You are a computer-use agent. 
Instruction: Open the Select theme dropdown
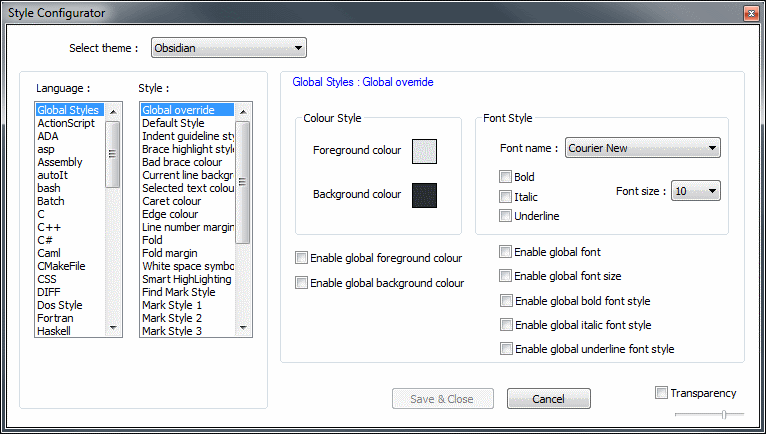tap(229, 48)
